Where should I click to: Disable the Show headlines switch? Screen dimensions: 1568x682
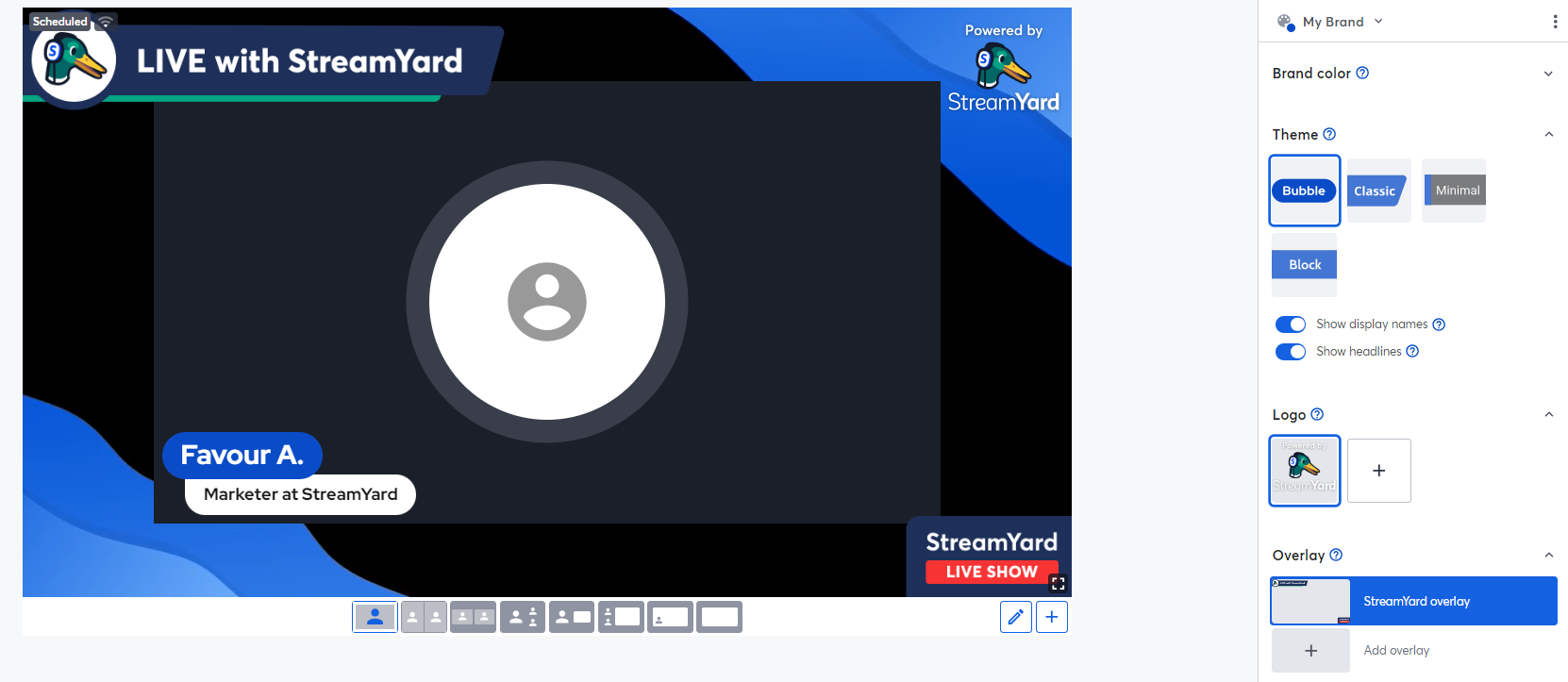[x=1290, y=352]
